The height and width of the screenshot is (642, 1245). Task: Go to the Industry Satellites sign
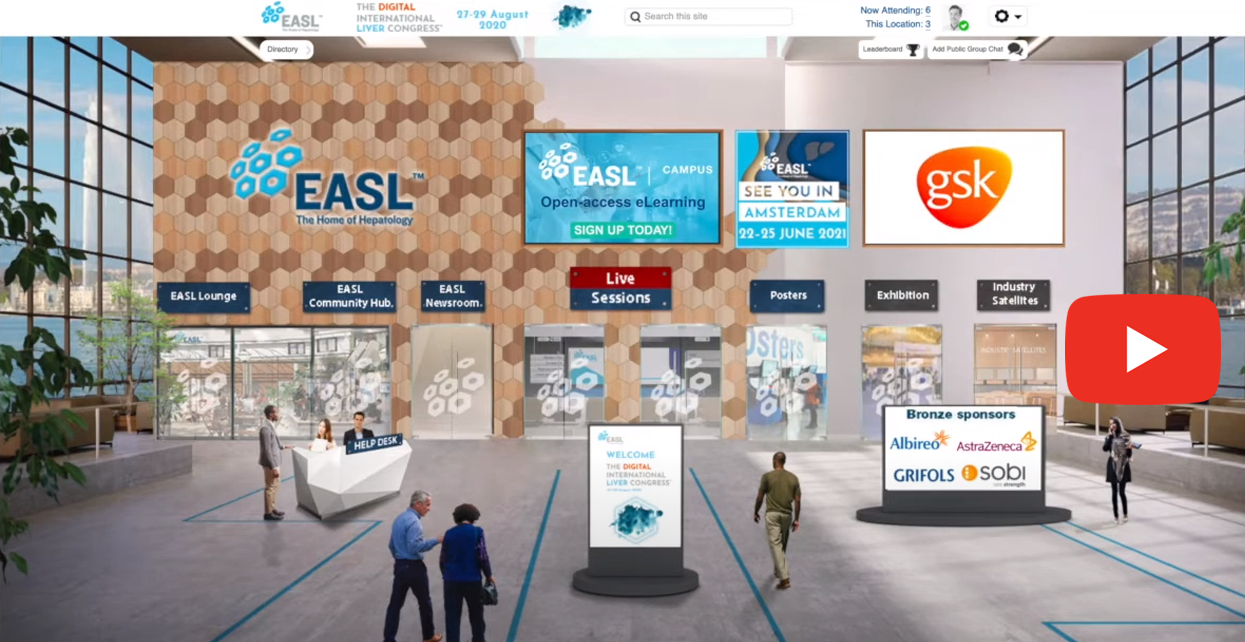tap(1014, 295)
